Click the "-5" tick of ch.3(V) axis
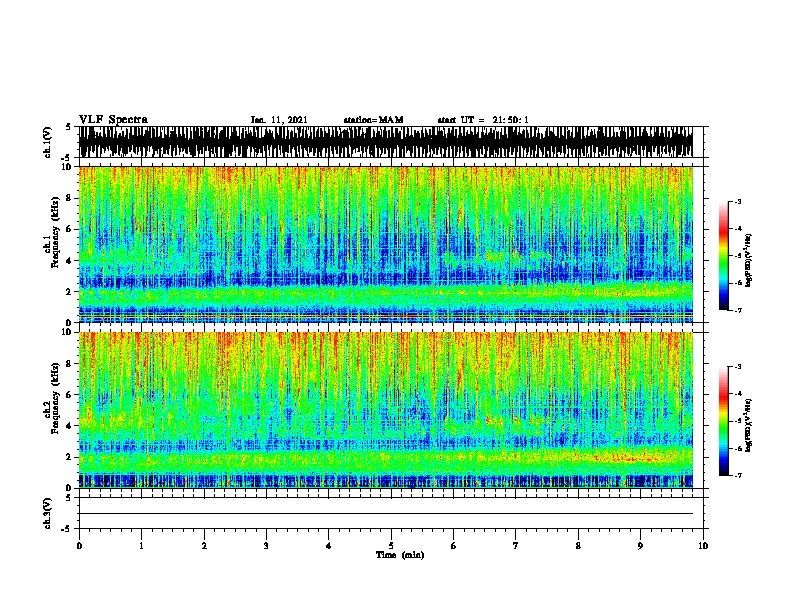Screen dimensions: 792x612 [67, 529]
